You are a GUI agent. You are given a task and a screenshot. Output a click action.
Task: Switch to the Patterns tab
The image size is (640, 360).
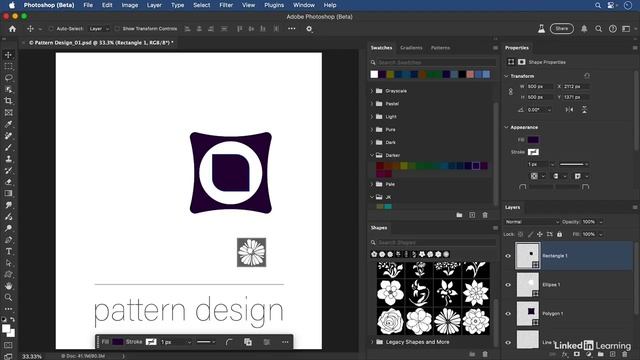point(440,48)
